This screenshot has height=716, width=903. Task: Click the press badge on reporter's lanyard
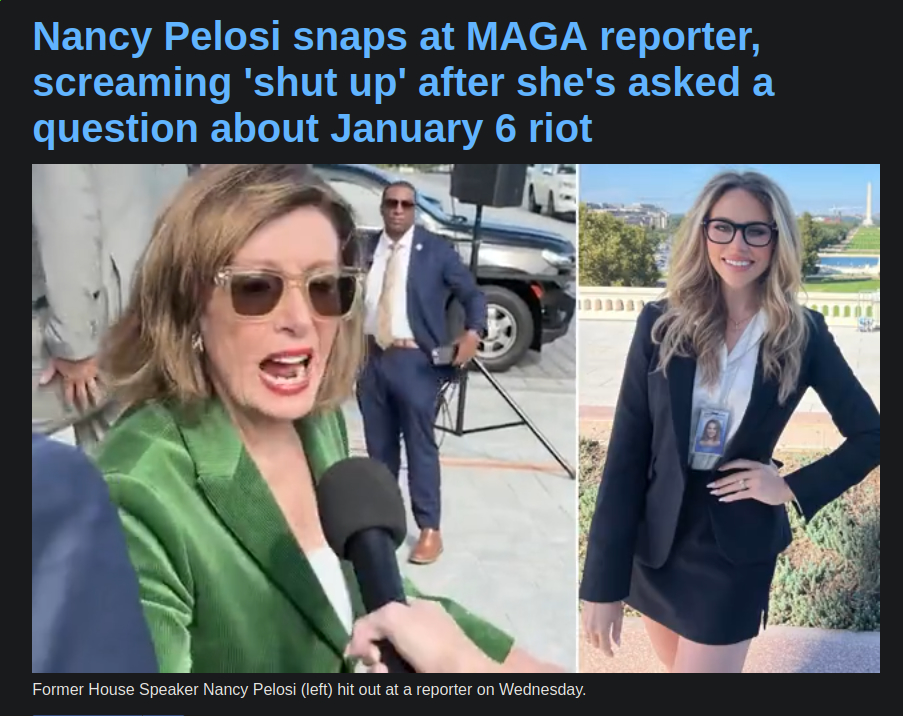pos(712,432)
